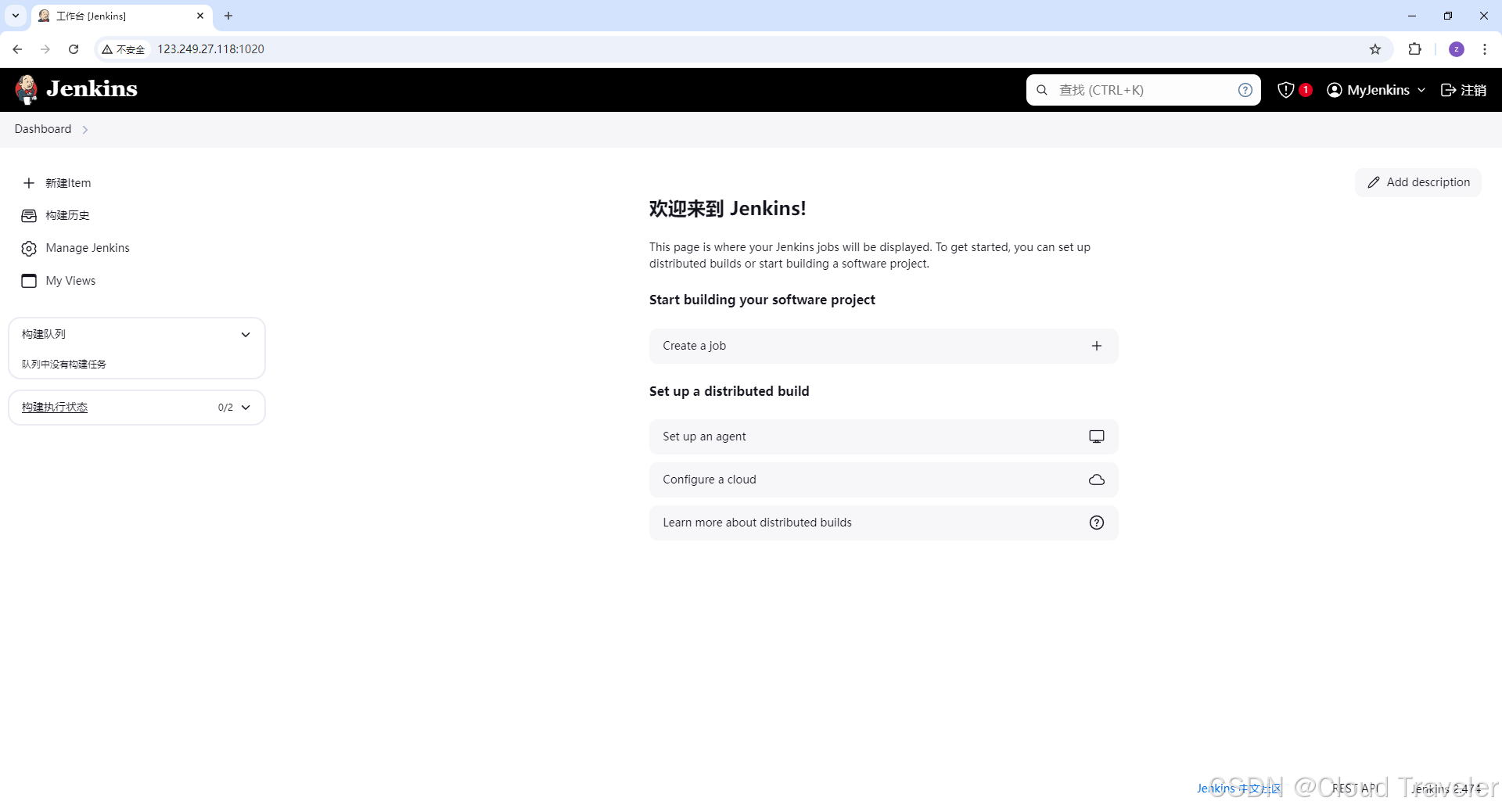Bookmark this page with the star icon
The image size is (1502, 812).
coord(1375,49)
